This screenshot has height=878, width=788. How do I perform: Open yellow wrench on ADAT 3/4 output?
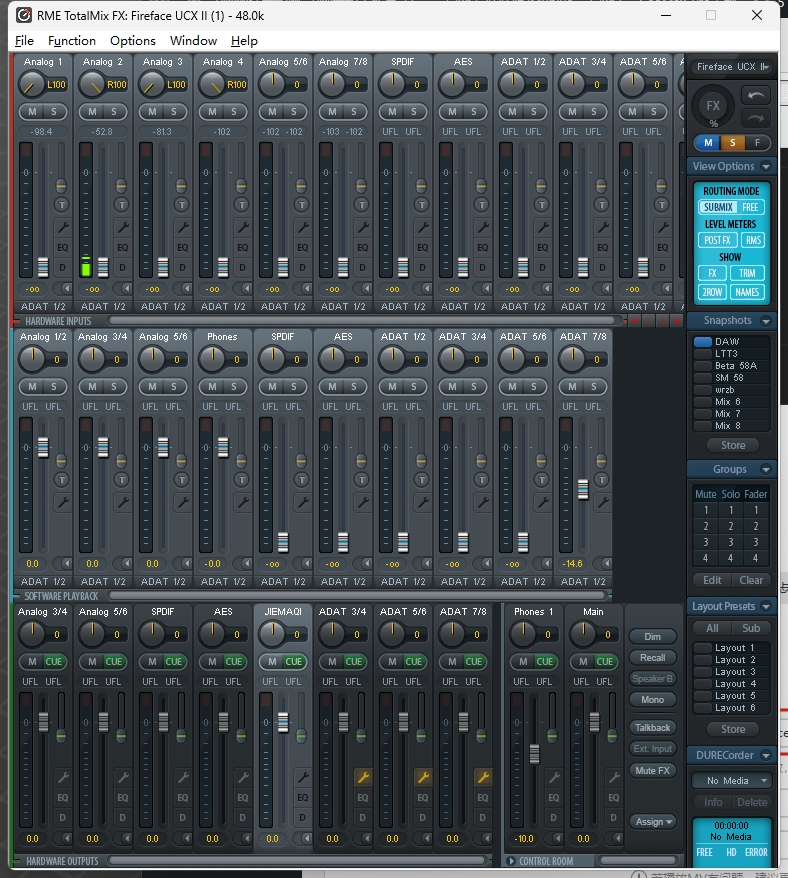(362, 777)
